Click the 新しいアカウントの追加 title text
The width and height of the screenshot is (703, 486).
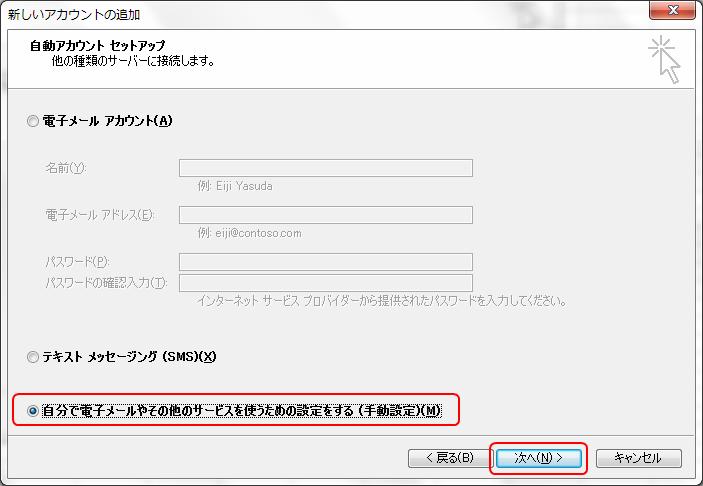[x=74, y=15]
